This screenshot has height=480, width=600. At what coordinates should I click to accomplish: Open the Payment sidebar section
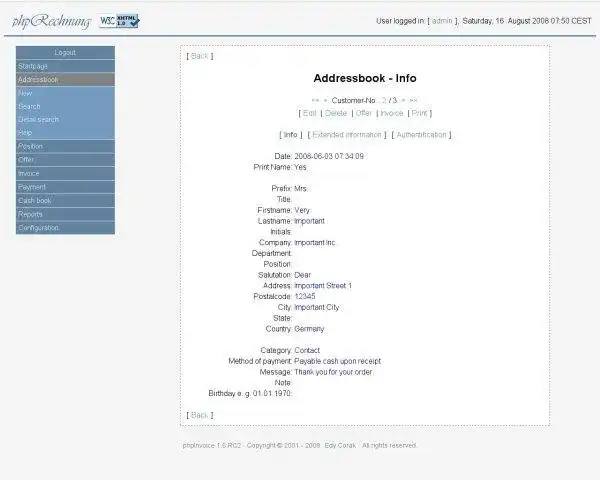pos(65,187)
